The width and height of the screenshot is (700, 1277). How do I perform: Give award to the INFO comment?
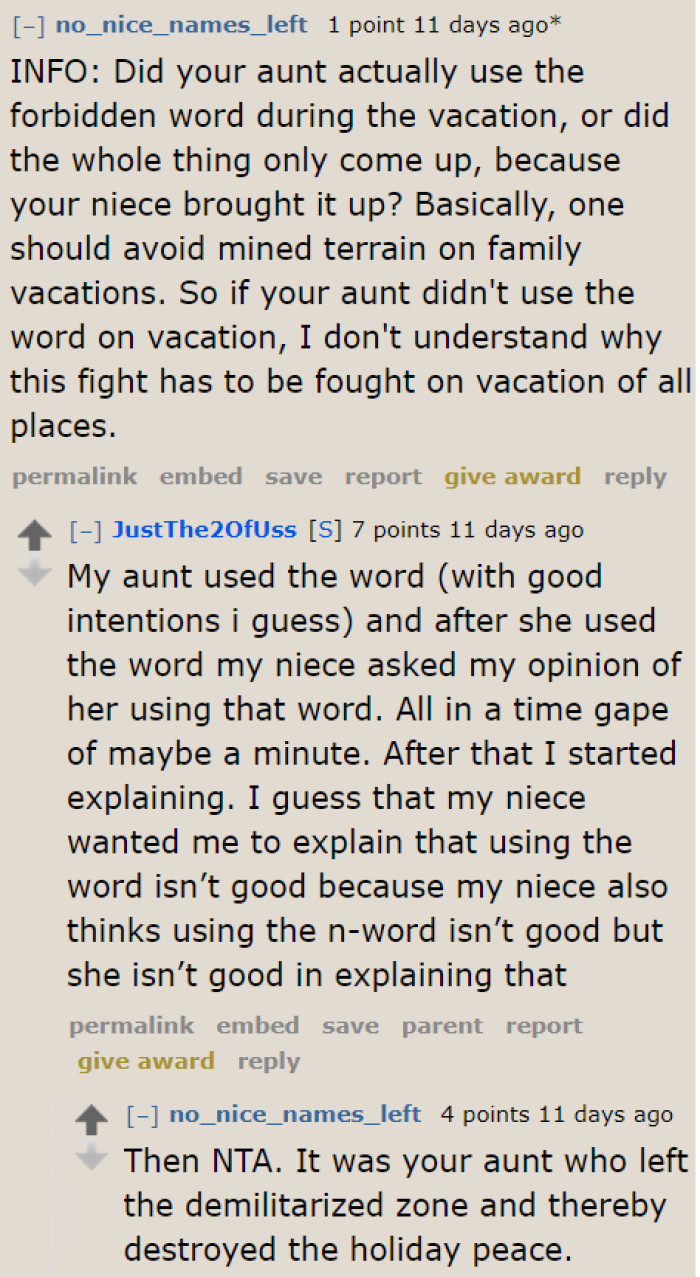coord(513,476)
